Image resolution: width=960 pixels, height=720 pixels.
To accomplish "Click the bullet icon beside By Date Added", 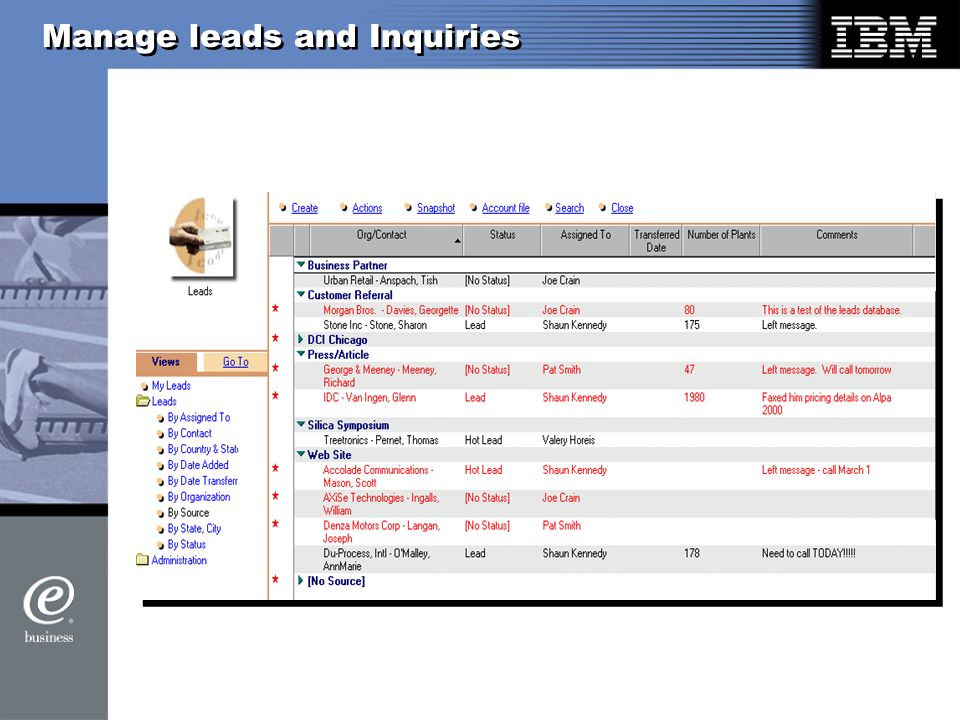I will pyautogui.click(x=160, y=466).
